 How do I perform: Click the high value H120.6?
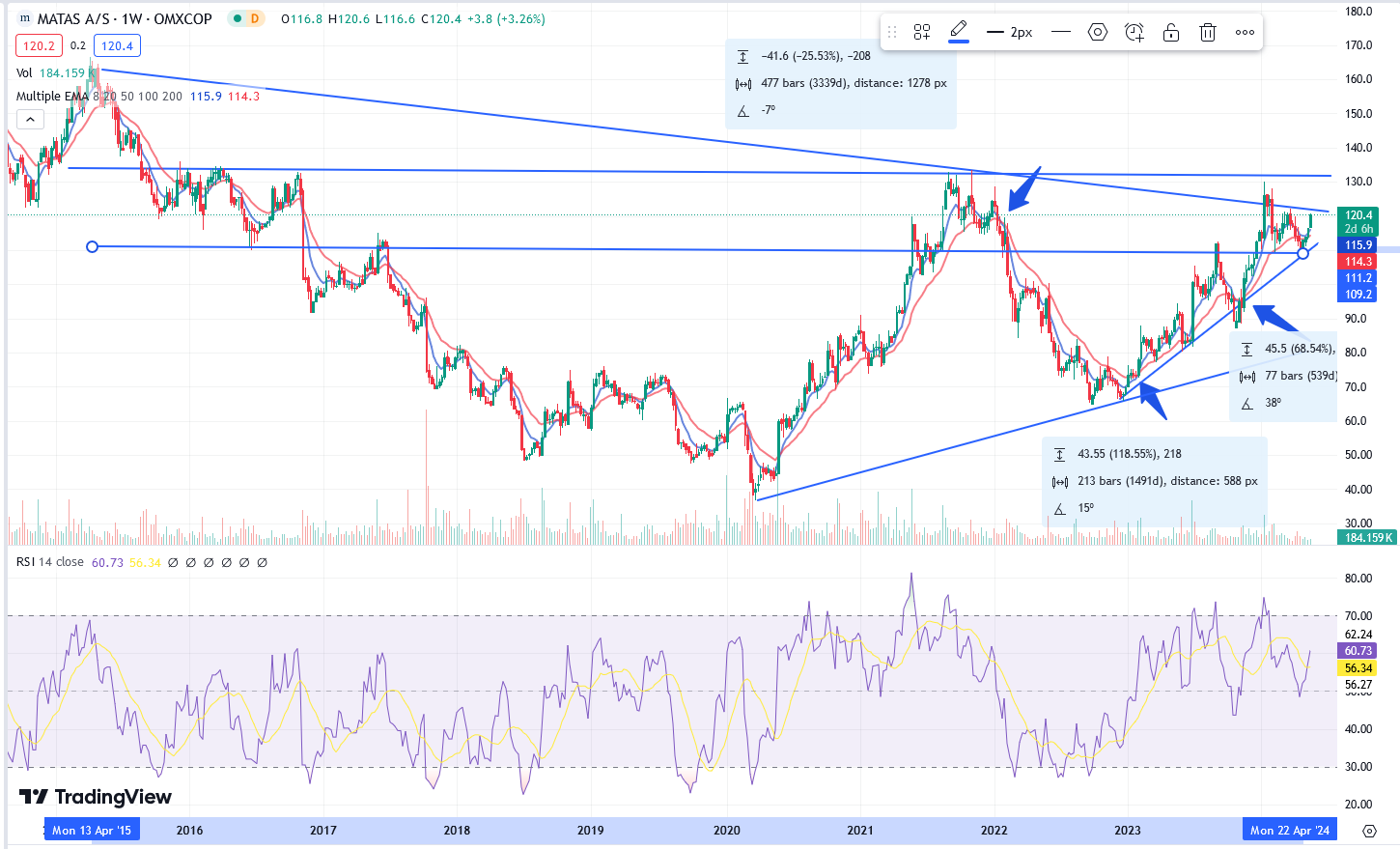(x=349, y=18)
